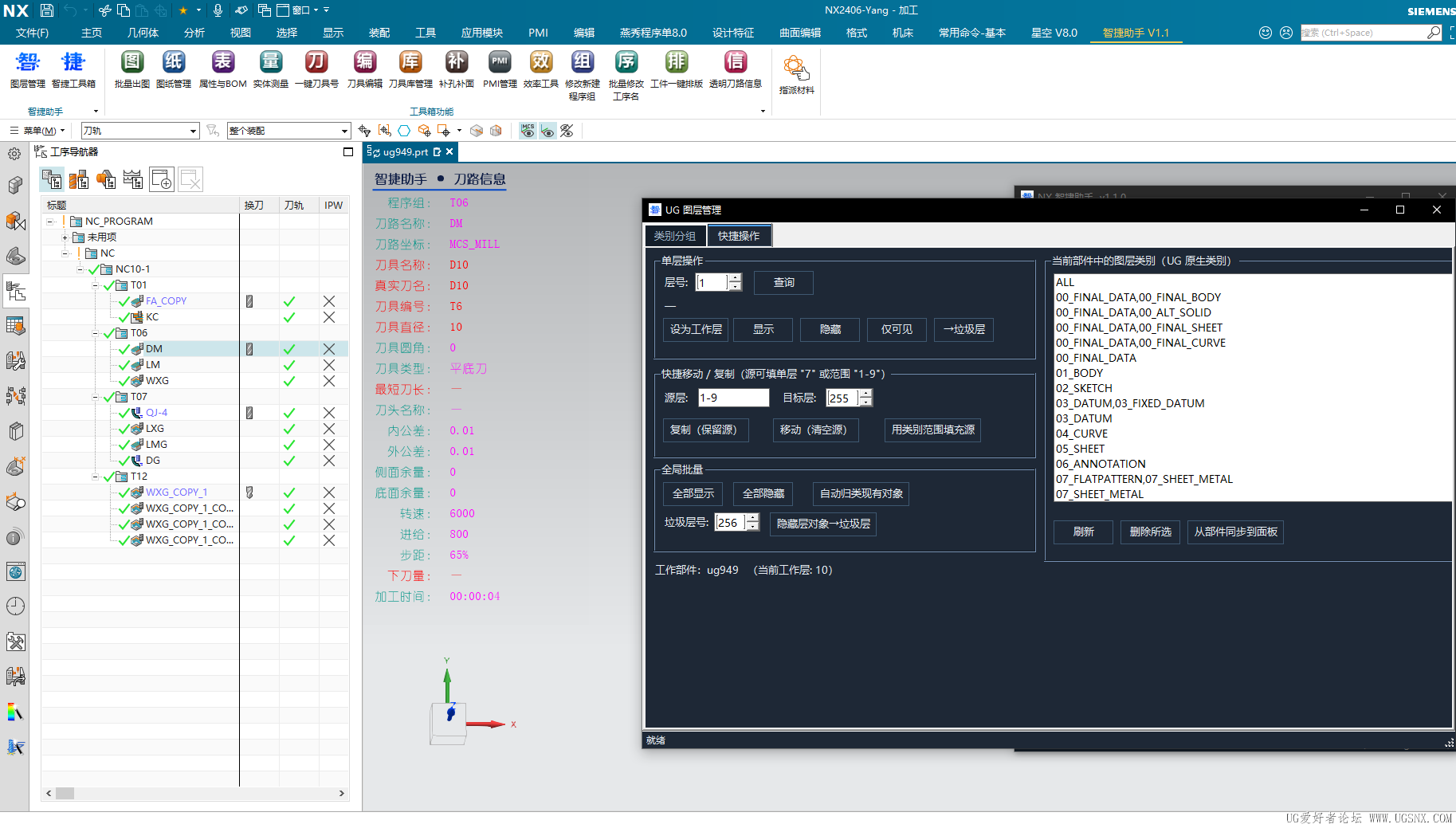Open the 属性与BOM table tool
The height and width of the screenshot is (828, 1456).
[x=222, y=69]
